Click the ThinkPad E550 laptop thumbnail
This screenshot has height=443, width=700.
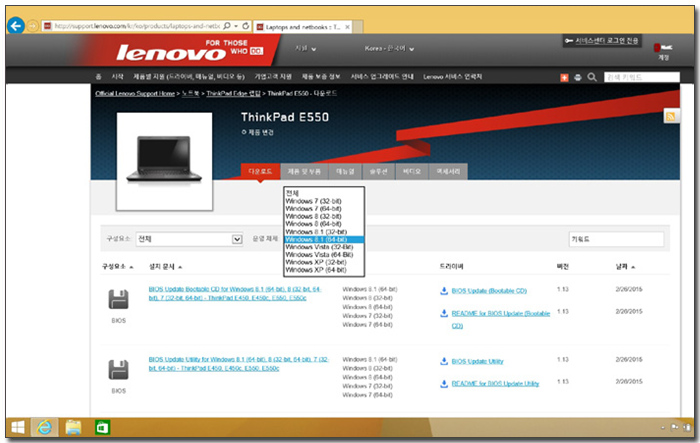pyautogui.click(x=164, y=161)
